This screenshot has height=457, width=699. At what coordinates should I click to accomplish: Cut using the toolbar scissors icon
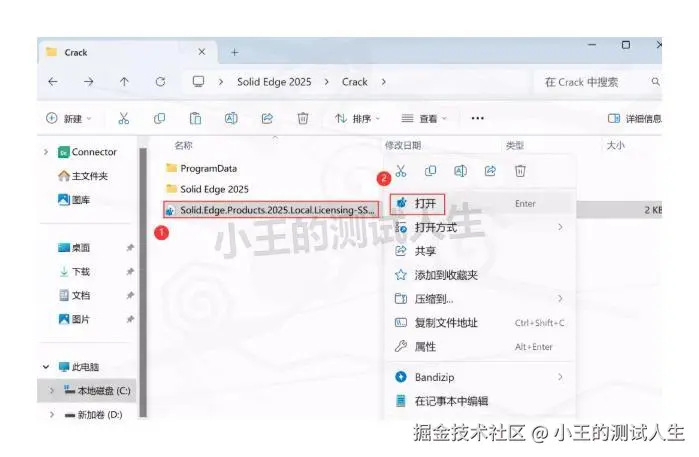coord(123,118)
